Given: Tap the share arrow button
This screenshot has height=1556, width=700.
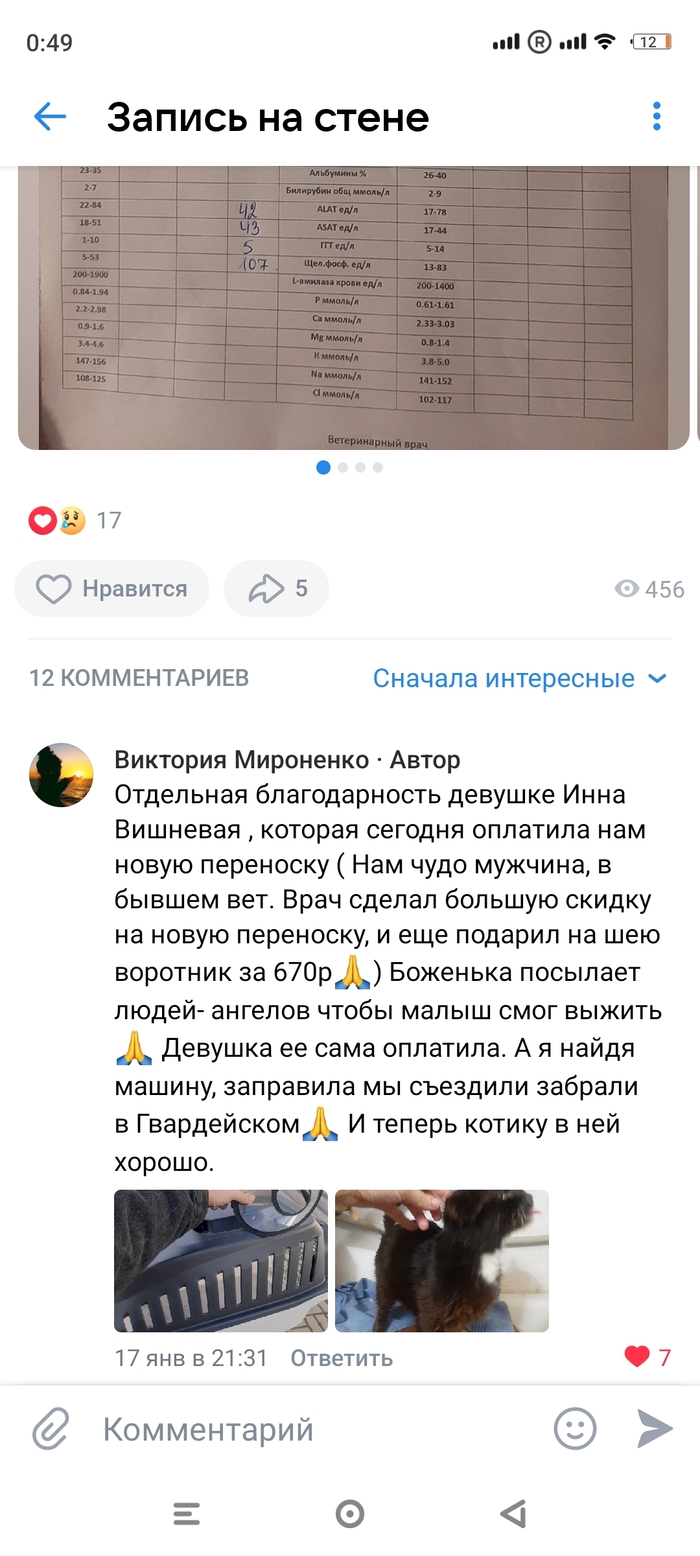Looking at the screenshot, I should (277, 589).
